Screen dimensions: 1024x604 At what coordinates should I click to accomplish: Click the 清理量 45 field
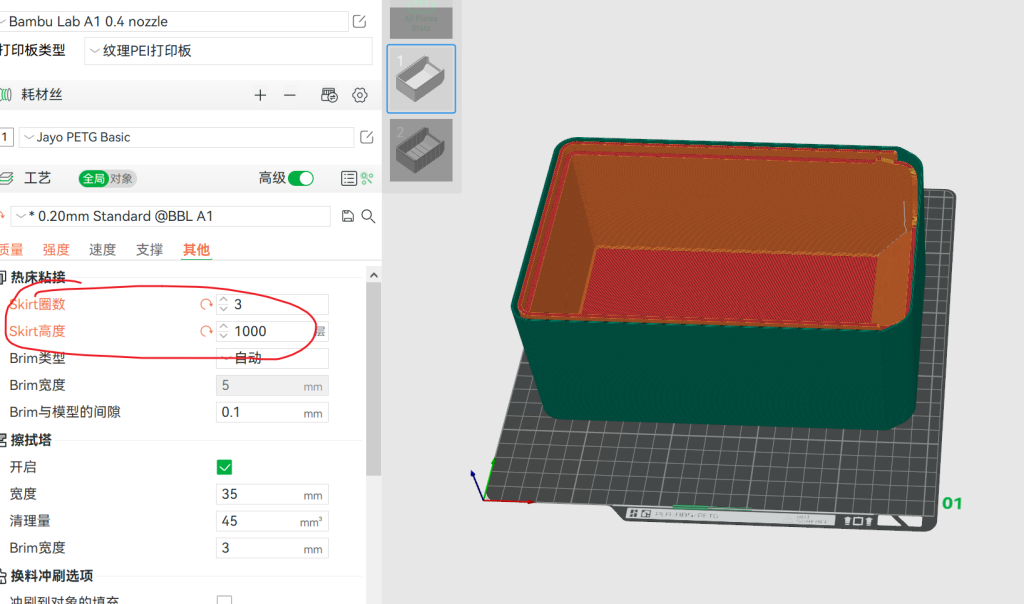tap(272, 521)
